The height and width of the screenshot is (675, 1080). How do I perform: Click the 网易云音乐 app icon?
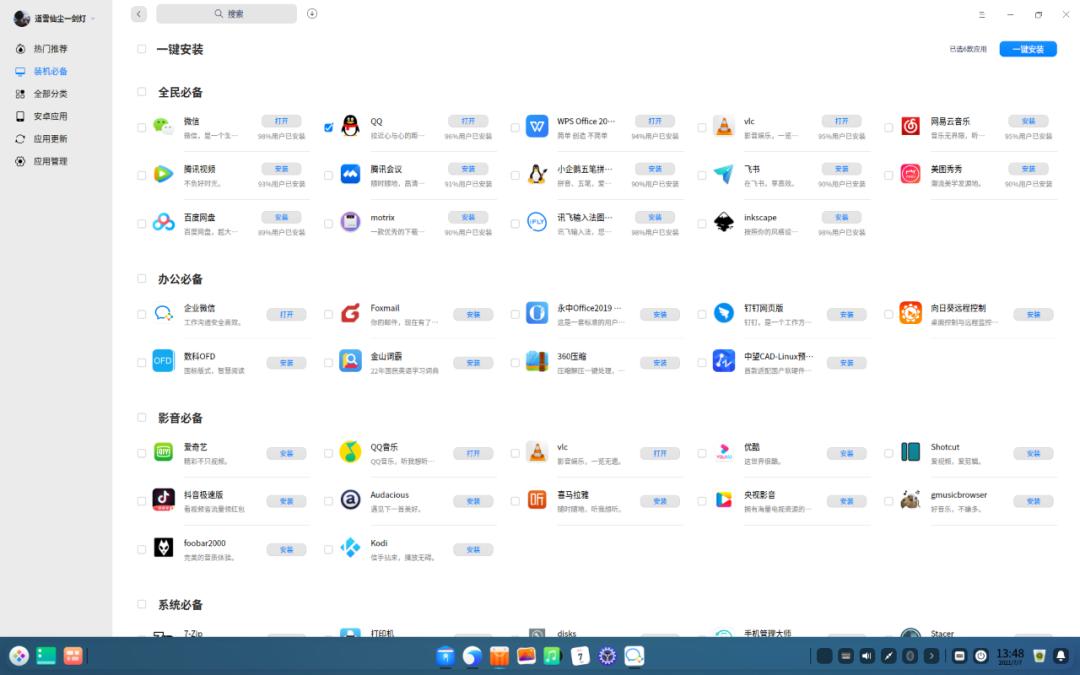pyautogui.click(x=910, y=126)
